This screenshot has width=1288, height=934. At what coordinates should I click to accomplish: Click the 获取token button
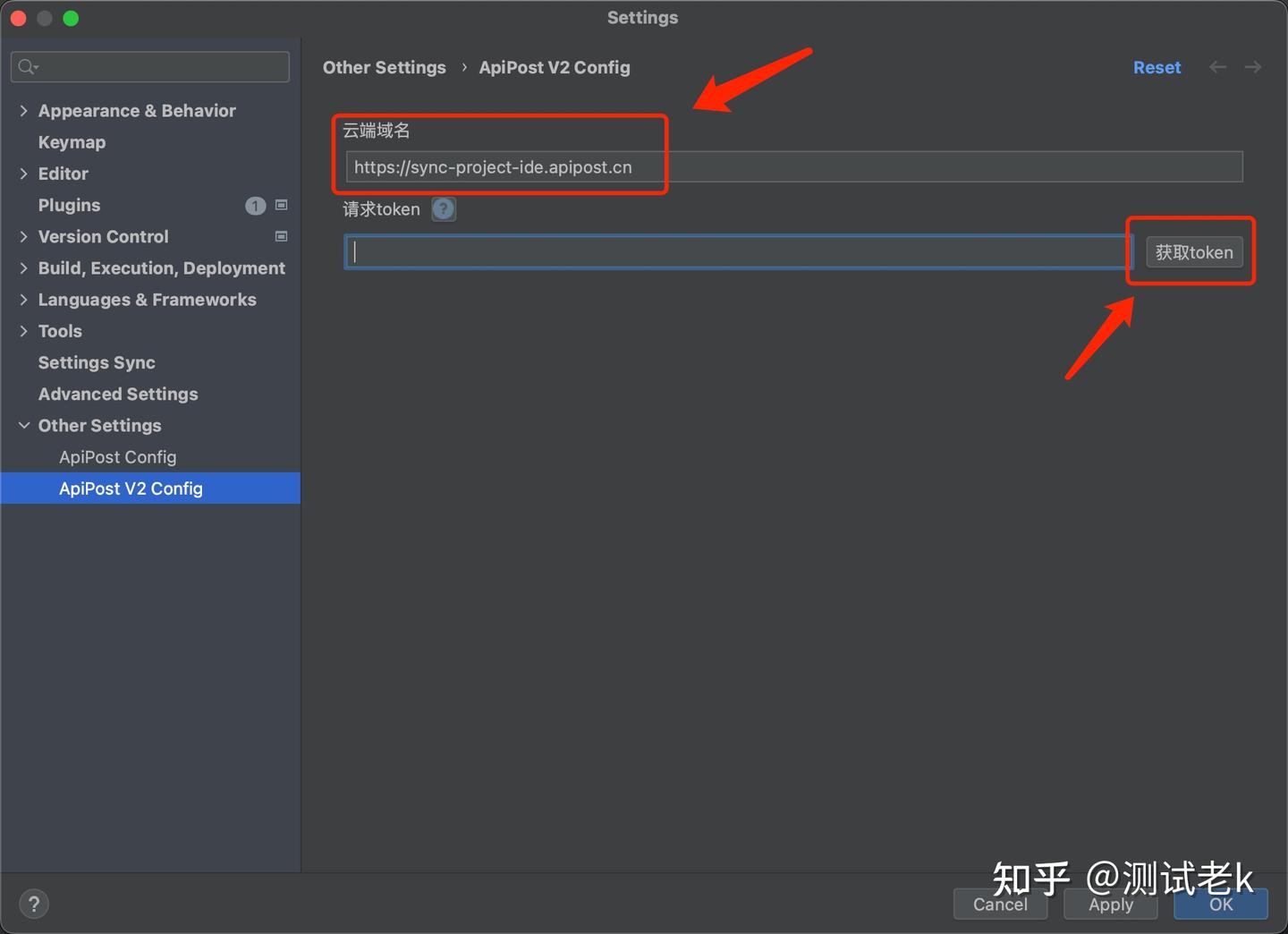[1194, 252]
